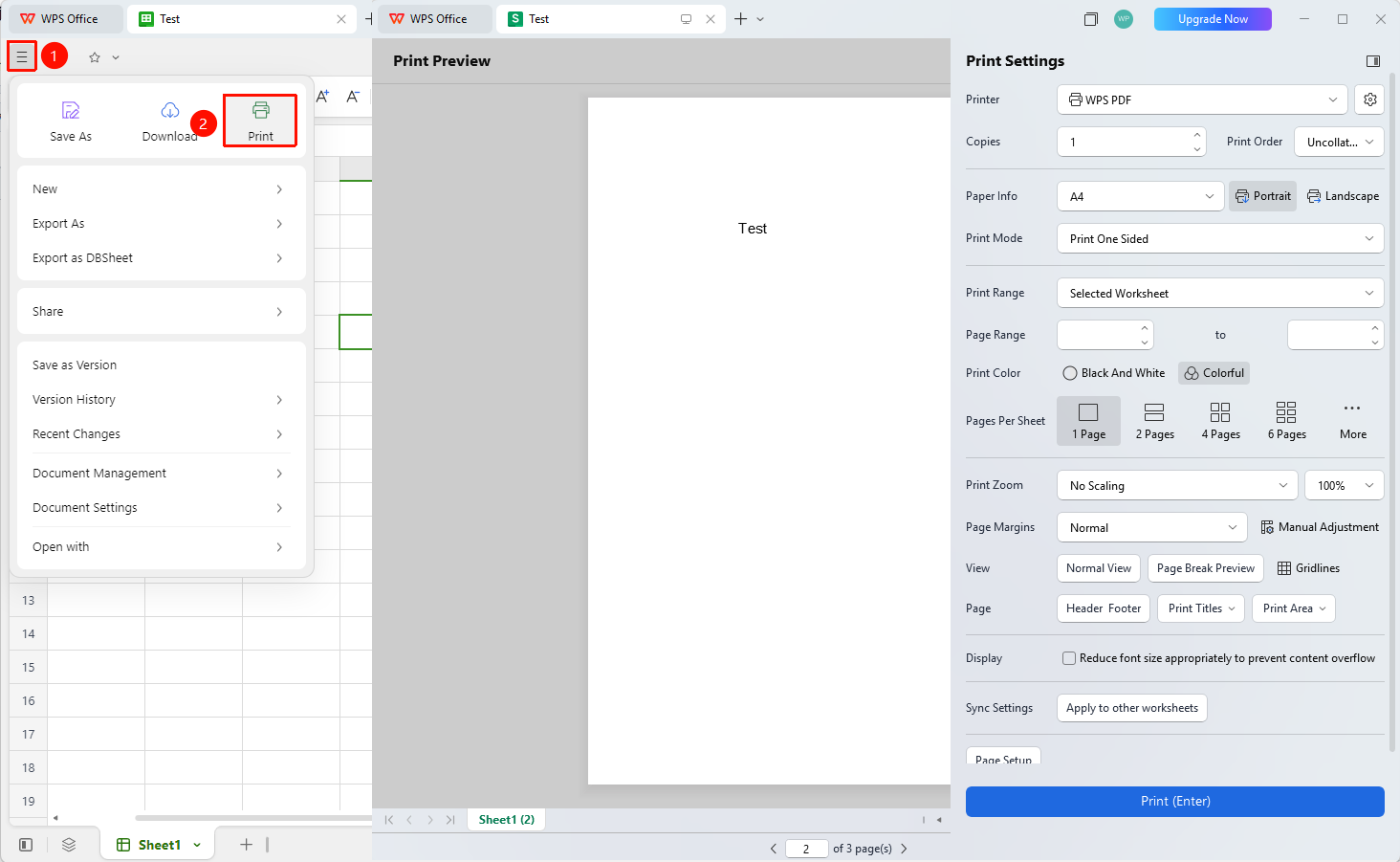The height and width of the screenshot is (862, 1400).
Task: Click the increase font size icon
Action: click(x=322, y=96)
